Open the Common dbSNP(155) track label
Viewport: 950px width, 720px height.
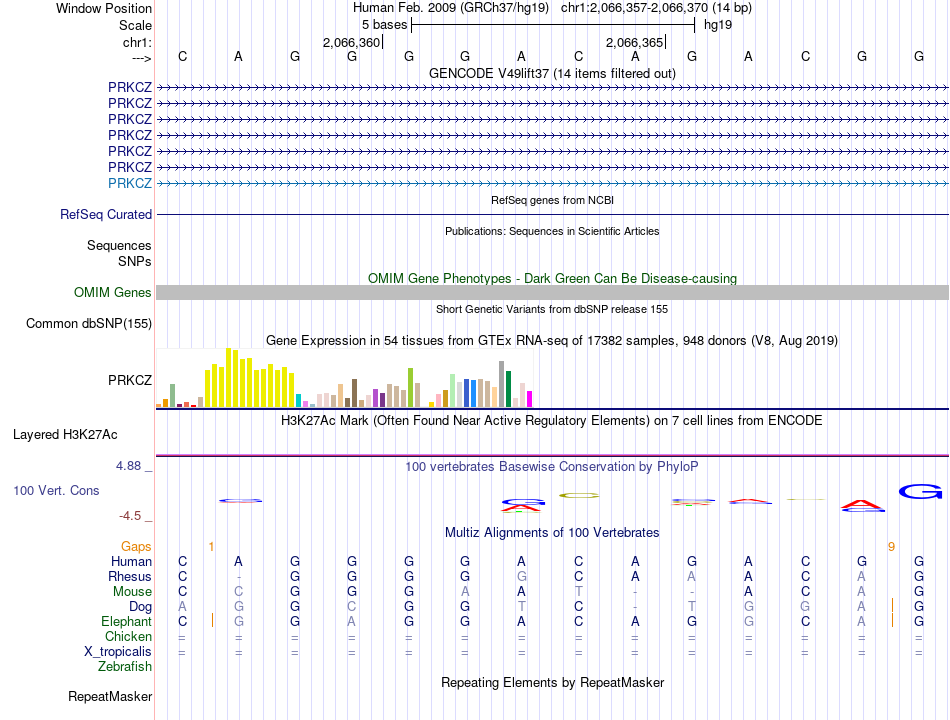pos(89,323)
